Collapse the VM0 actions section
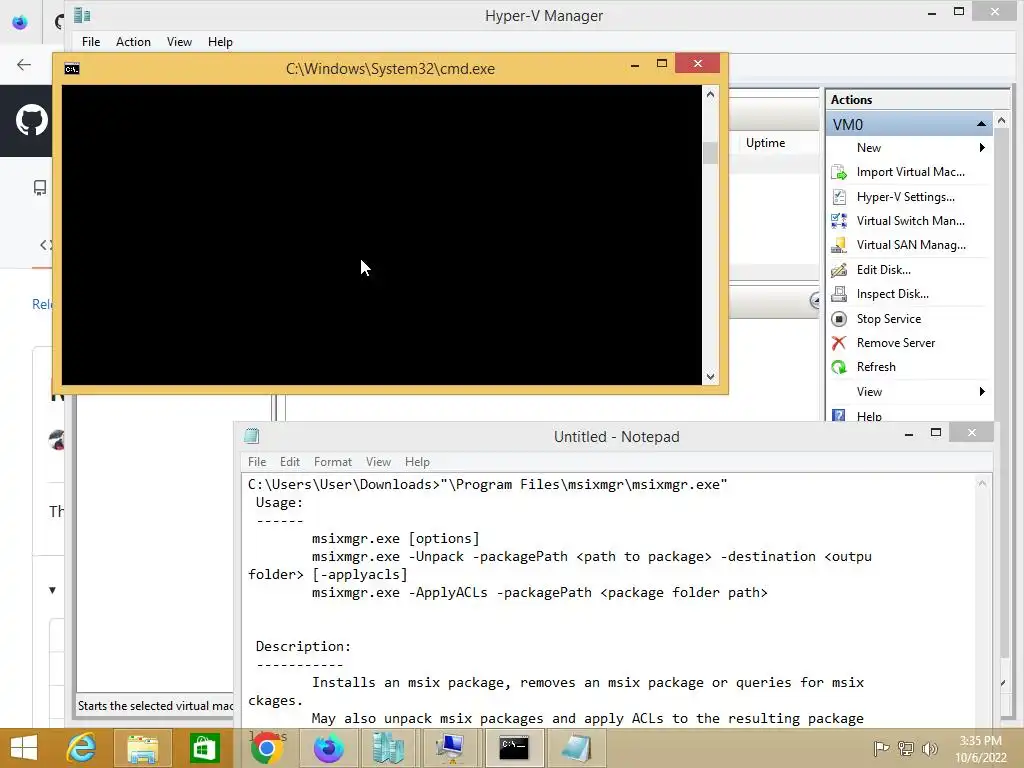 coord(981,124)
